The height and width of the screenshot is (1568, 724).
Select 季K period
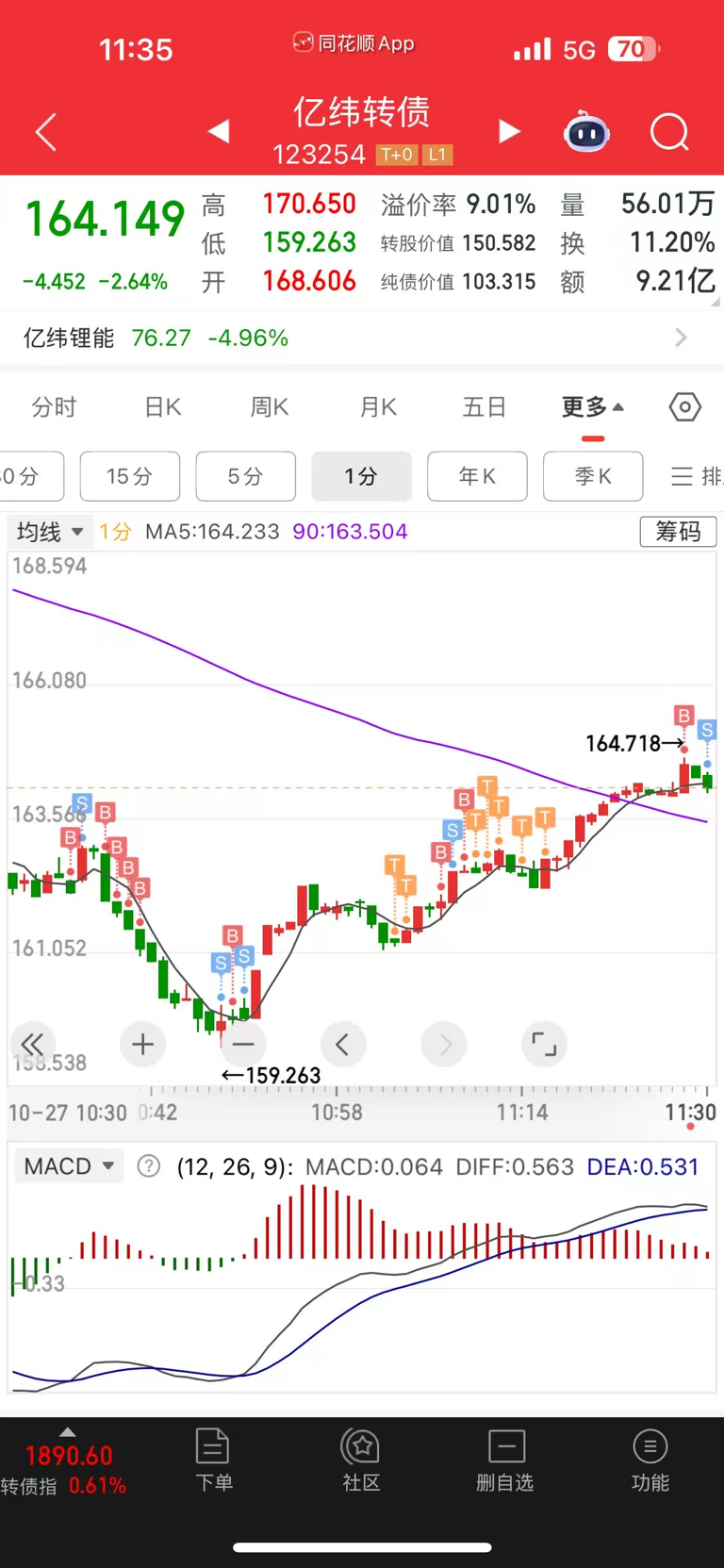(593, 476)
